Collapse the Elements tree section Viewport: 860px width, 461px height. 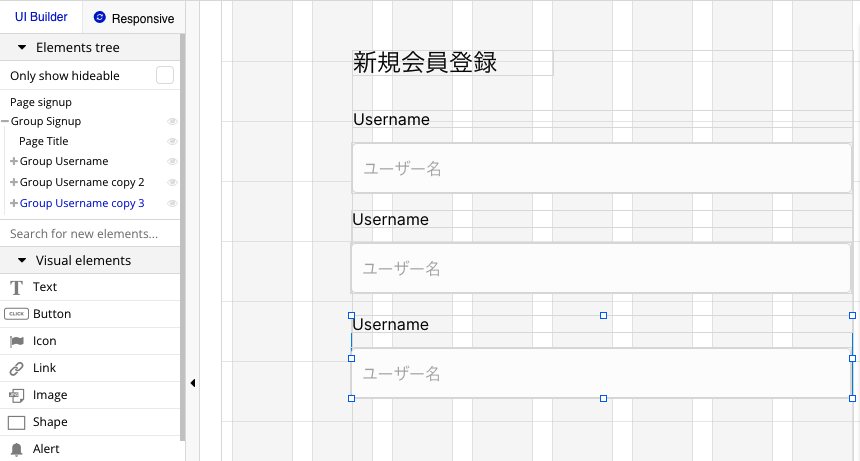tap(22, 48)
